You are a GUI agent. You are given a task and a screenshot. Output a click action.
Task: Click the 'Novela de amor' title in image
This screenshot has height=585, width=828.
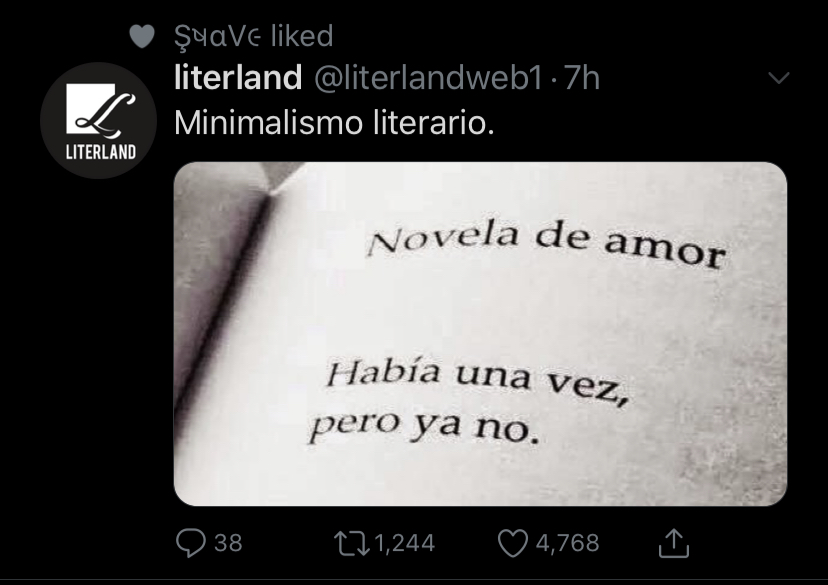click(x=547, y=245)
